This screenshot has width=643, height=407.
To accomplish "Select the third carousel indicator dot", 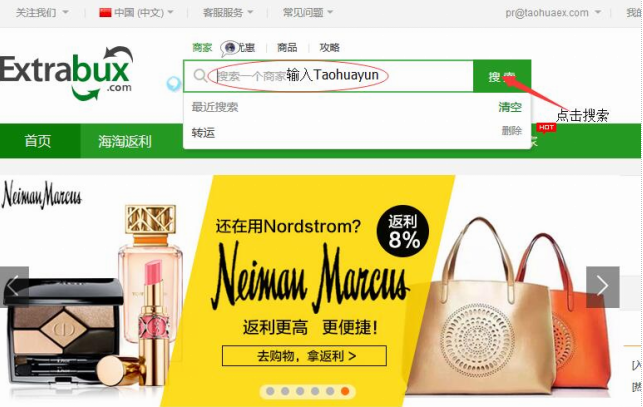I will (300, 391).
